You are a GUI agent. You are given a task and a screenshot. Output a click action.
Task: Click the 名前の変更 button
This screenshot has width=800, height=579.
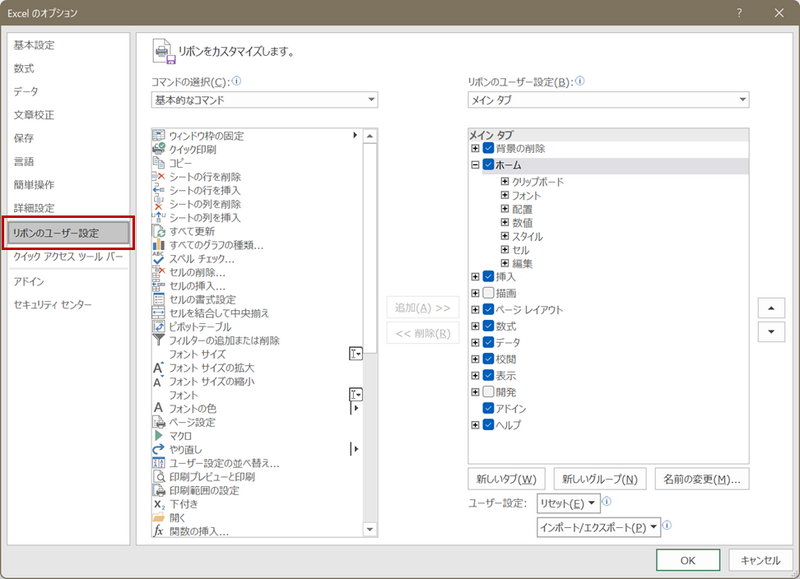click(702, 479)
